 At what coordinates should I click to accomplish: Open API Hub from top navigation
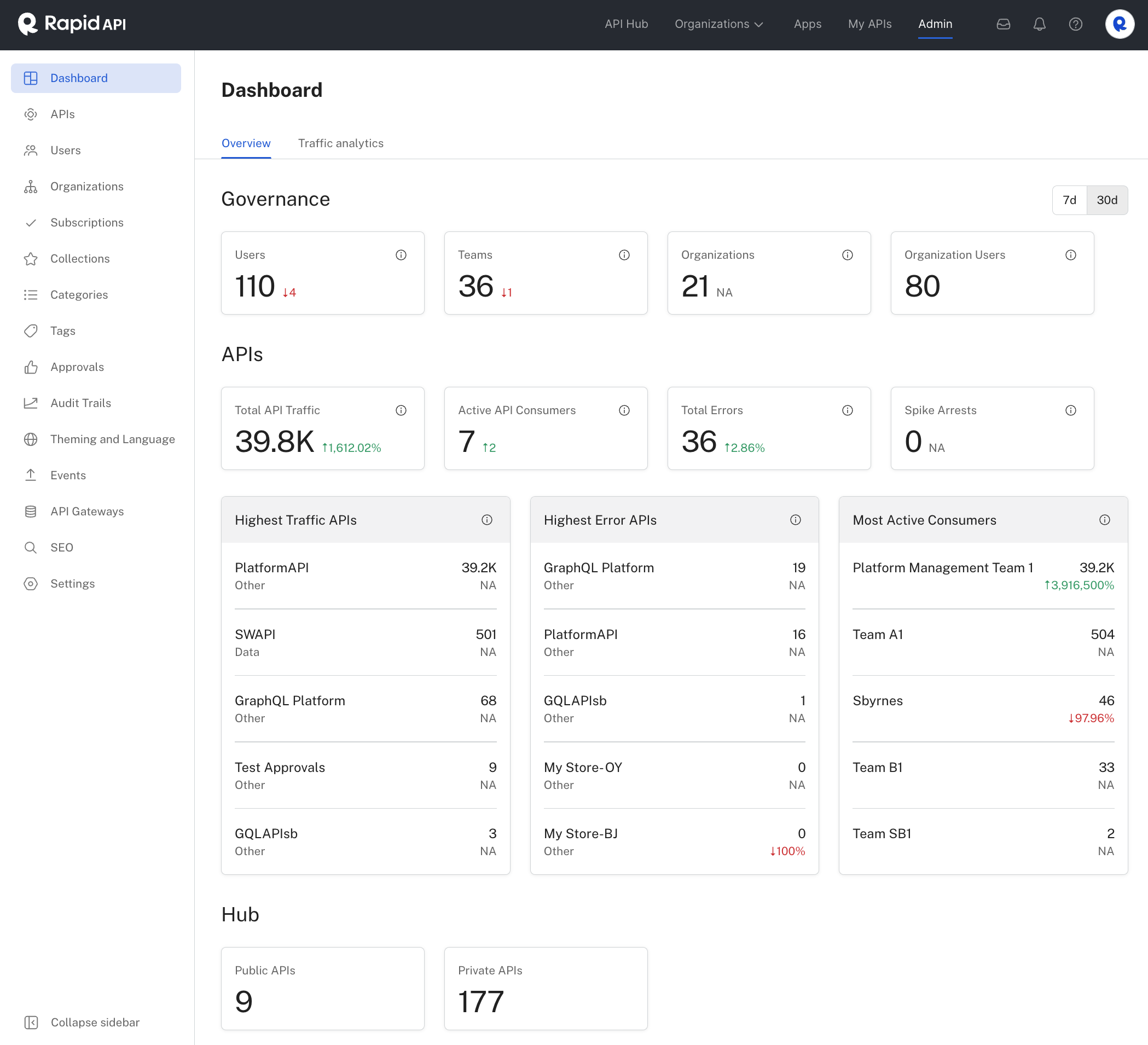[x=626, y=24]
